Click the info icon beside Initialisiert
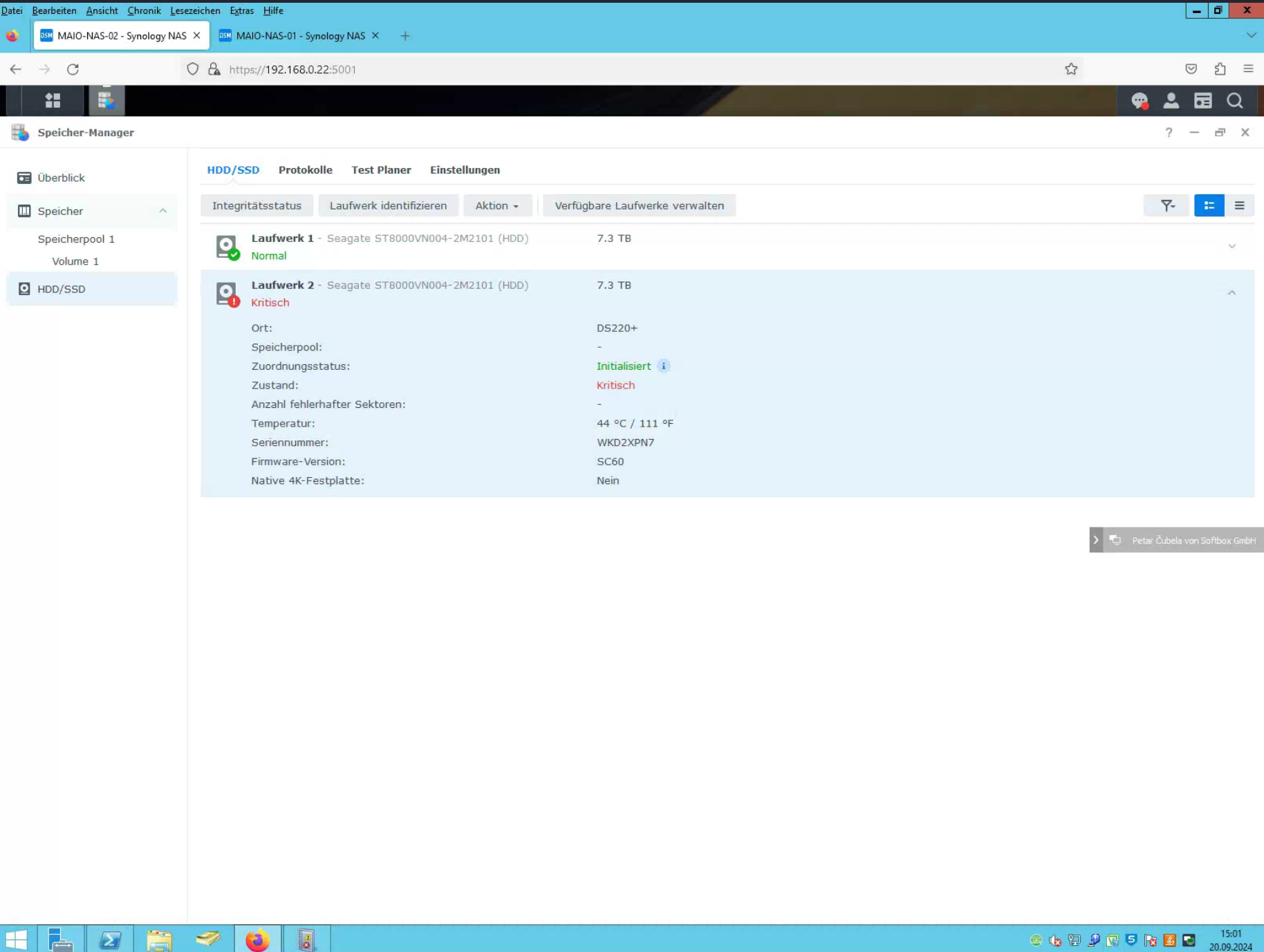The width and height of the screenshot is (1264, 952). click(663, 366)
